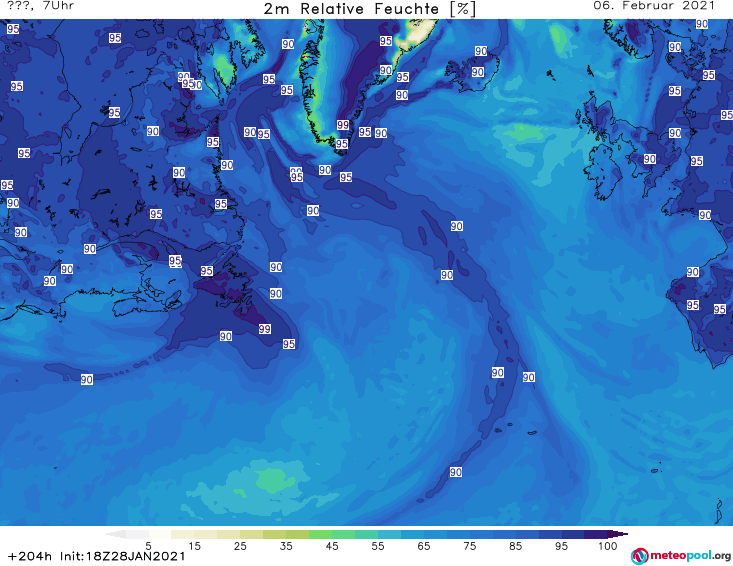Image resolution: width=733 pixels, height=566 pixels.
Task: Click the '99' contour label southeast of Newfoundland
Action: click(x=265, y=329)
